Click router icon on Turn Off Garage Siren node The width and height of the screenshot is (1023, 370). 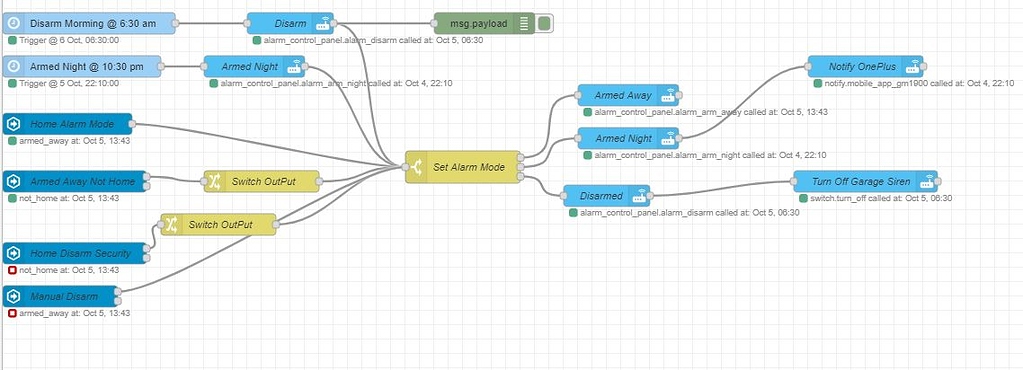927,181
